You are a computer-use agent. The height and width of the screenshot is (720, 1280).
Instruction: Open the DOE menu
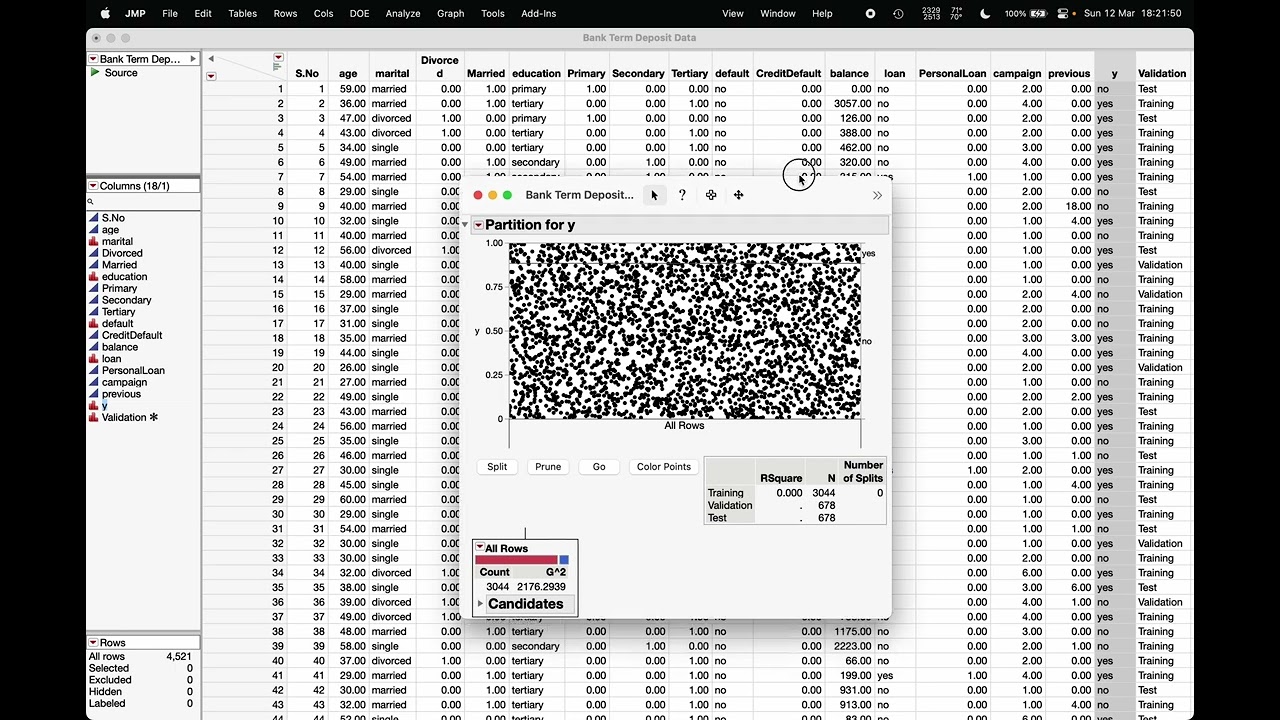coord(359,14)
